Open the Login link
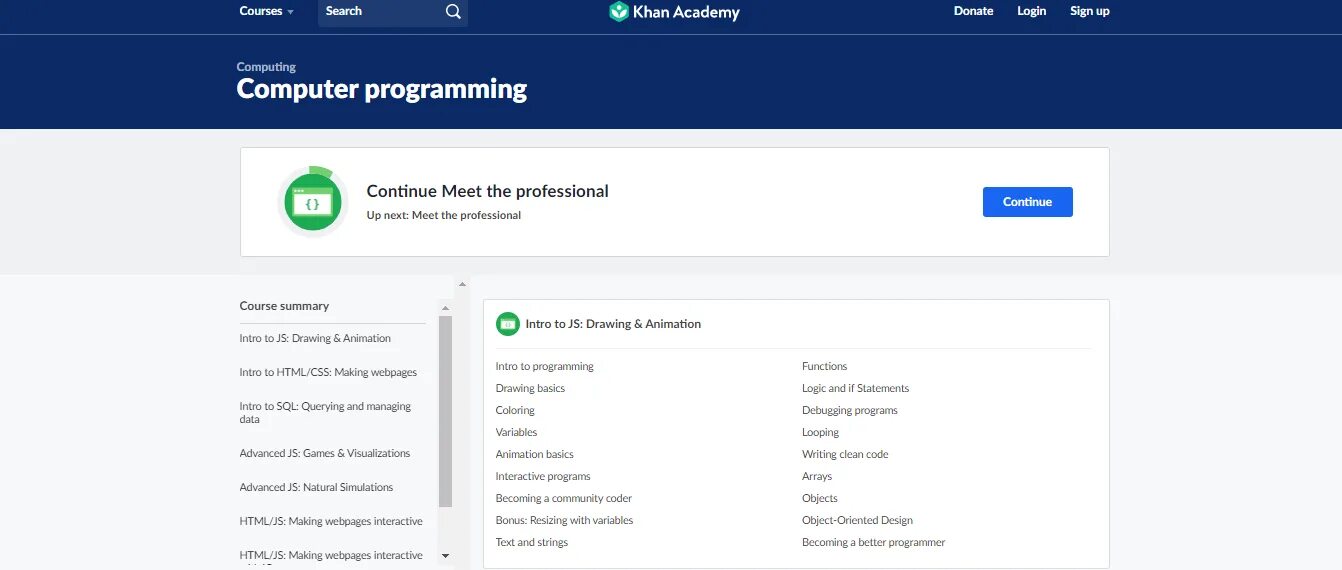Image resolution: width=1342 pixels, height=570 pixels. (1031, 11)
